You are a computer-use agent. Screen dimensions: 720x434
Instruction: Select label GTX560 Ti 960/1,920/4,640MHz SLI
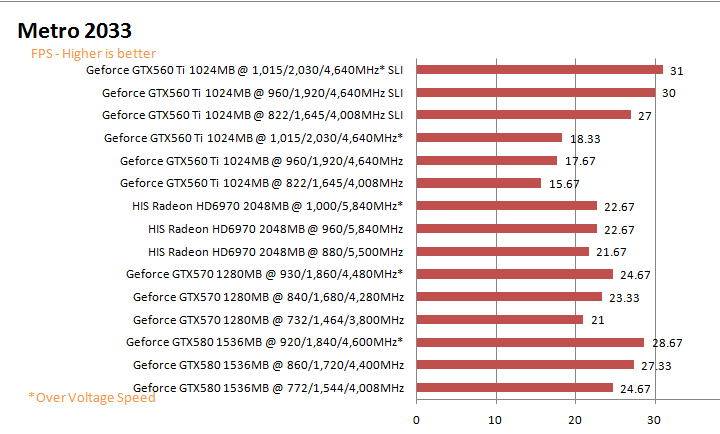tap(253, 93)
